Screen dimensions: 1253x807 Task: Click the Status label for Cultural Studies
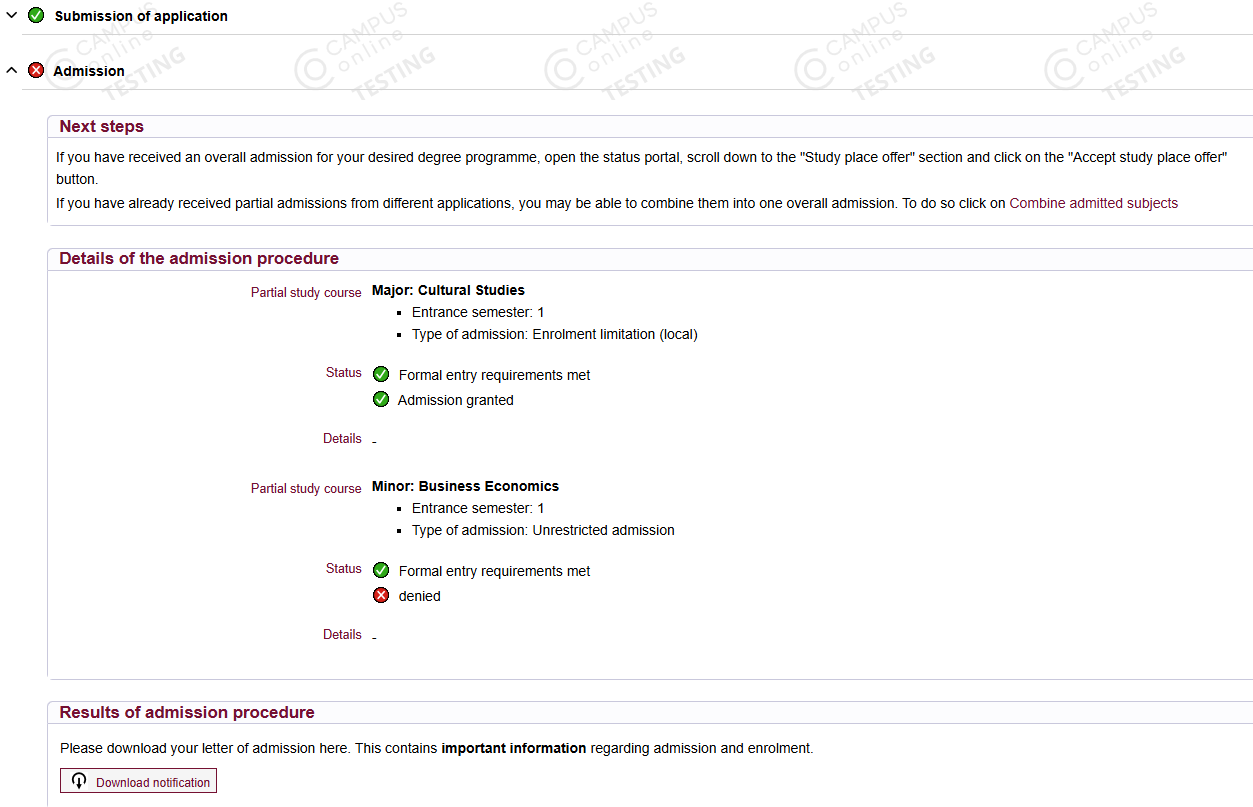click(x=344, y=372)
